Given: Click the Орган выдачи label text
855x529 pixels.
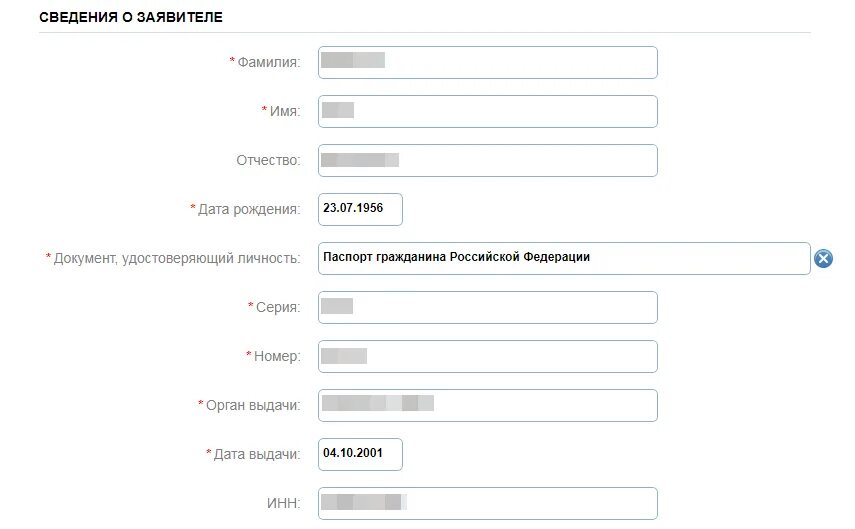Looking at the screenshot, I should (253, 406).
